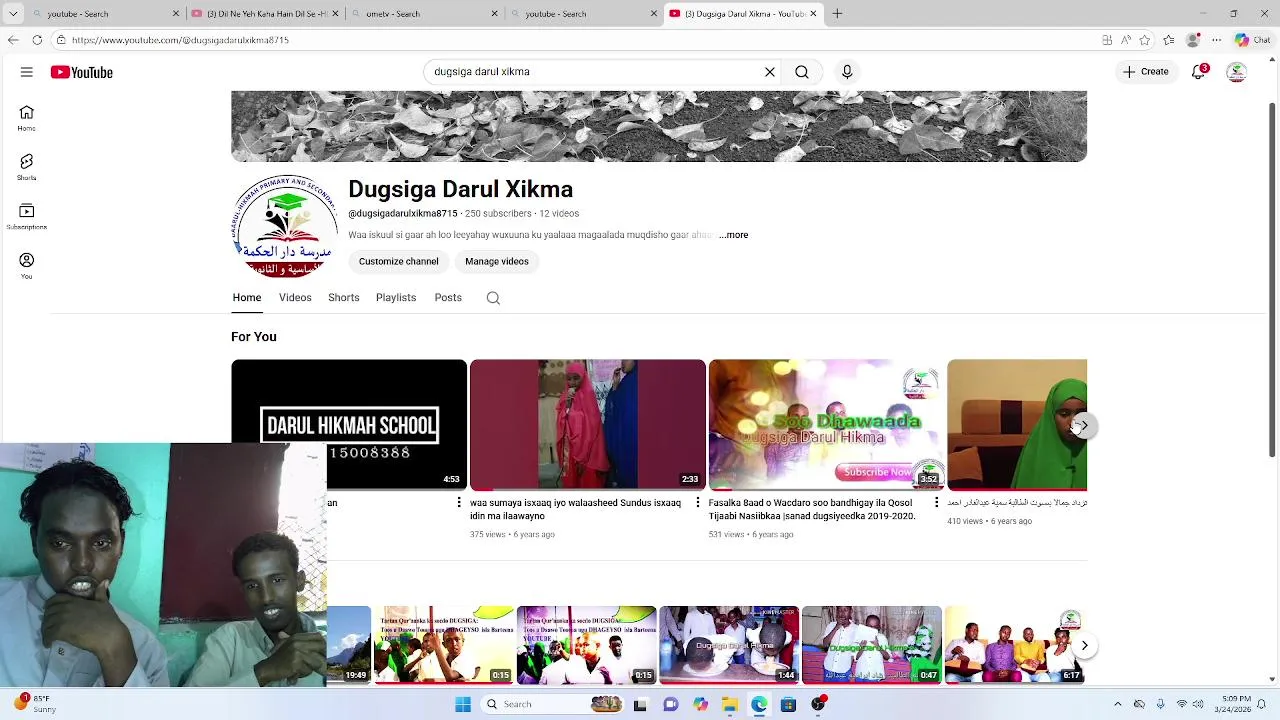Open Subscriptions in the left sidebar

tap(27, 216)
